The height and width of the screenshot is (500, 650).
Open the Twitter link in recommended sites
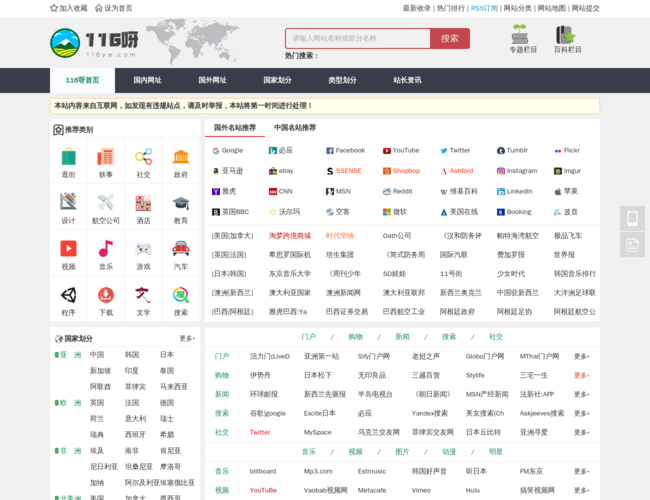pyautogui.click(x=455, y=150)
